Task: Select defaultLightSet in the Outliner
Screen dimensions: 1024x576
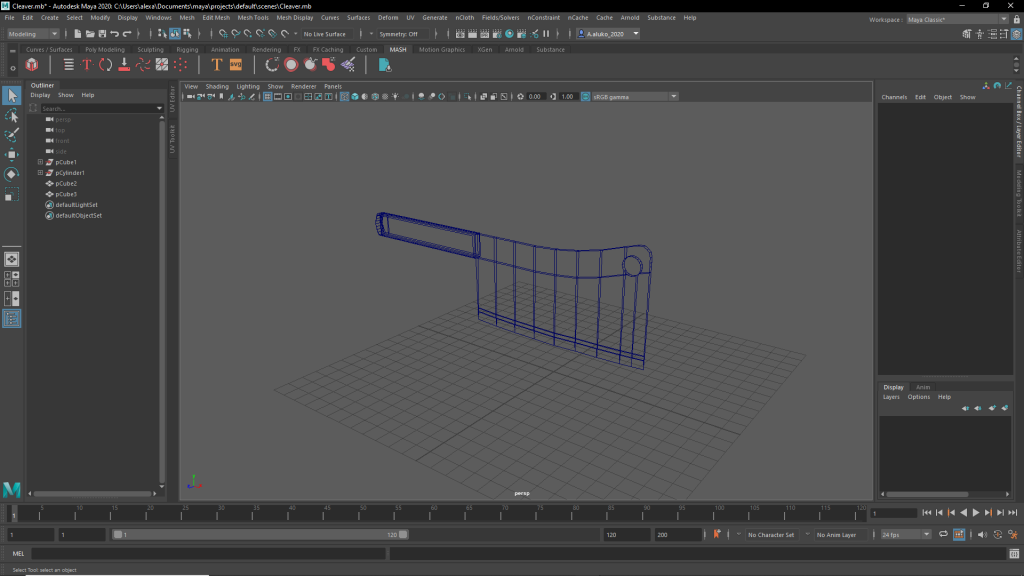Action: tap(76, 205)
